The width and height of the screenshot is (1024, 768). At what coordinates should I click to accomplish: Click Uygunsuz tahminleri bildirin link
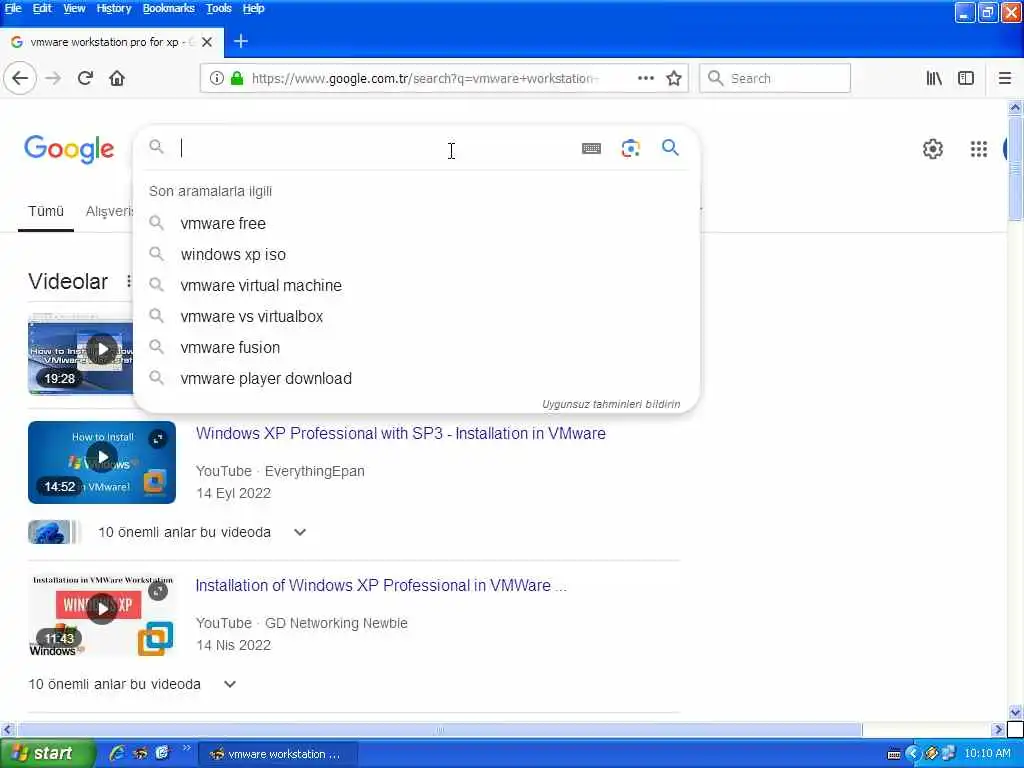pyautogui.click(x=611, y=404)
